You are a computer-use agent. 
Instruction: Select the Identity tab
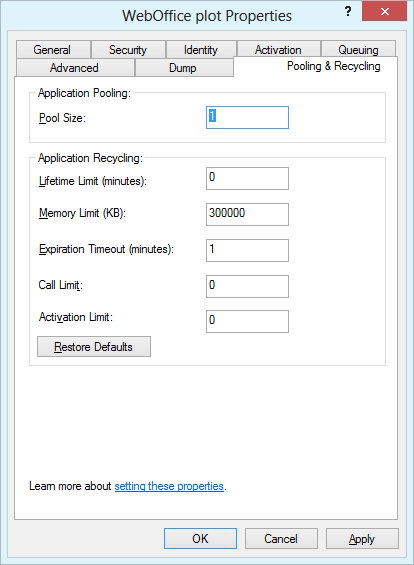201,49
